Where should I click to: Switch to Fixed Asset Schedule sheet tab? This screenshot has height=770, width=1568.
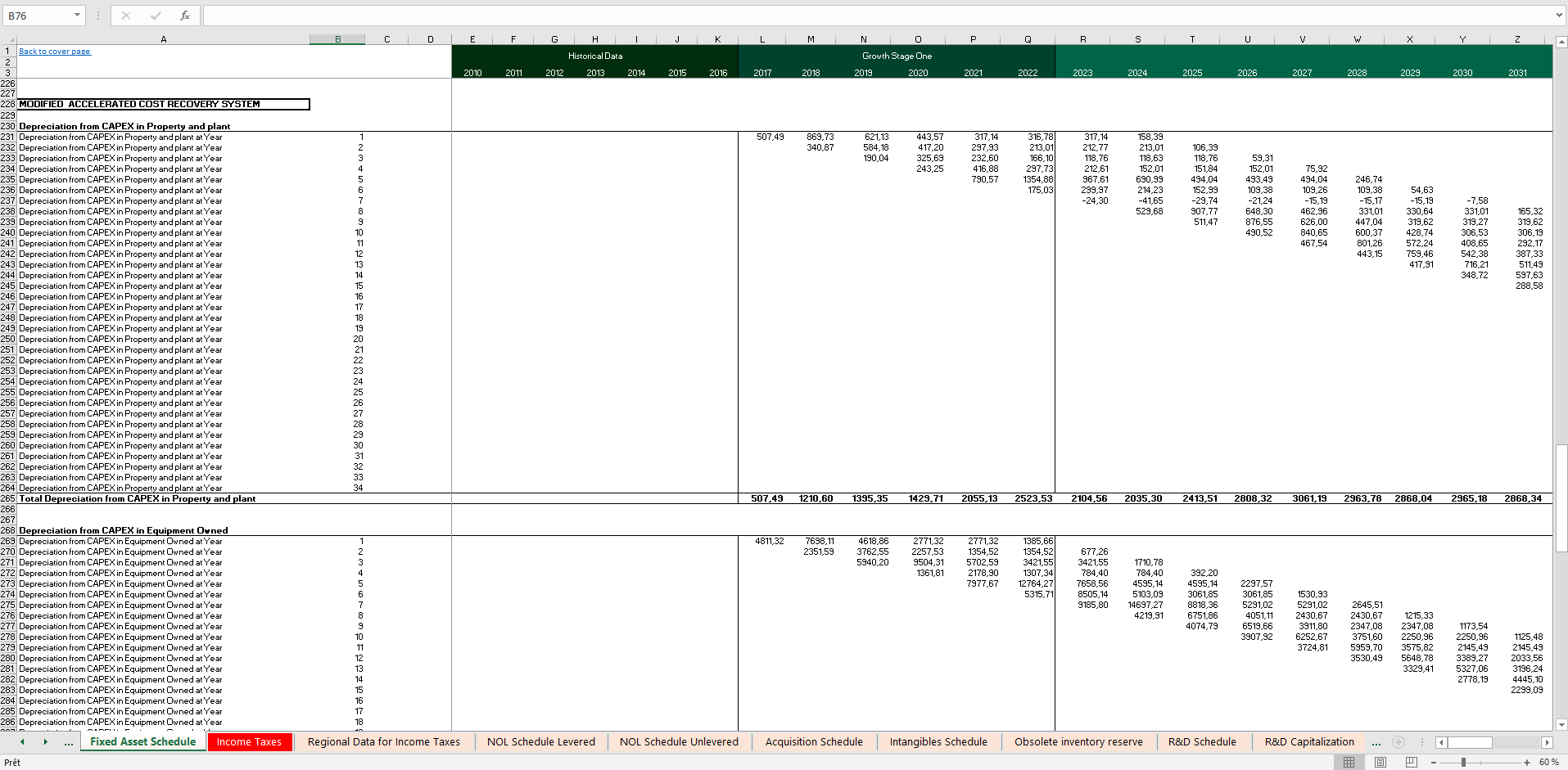(143, 742)
